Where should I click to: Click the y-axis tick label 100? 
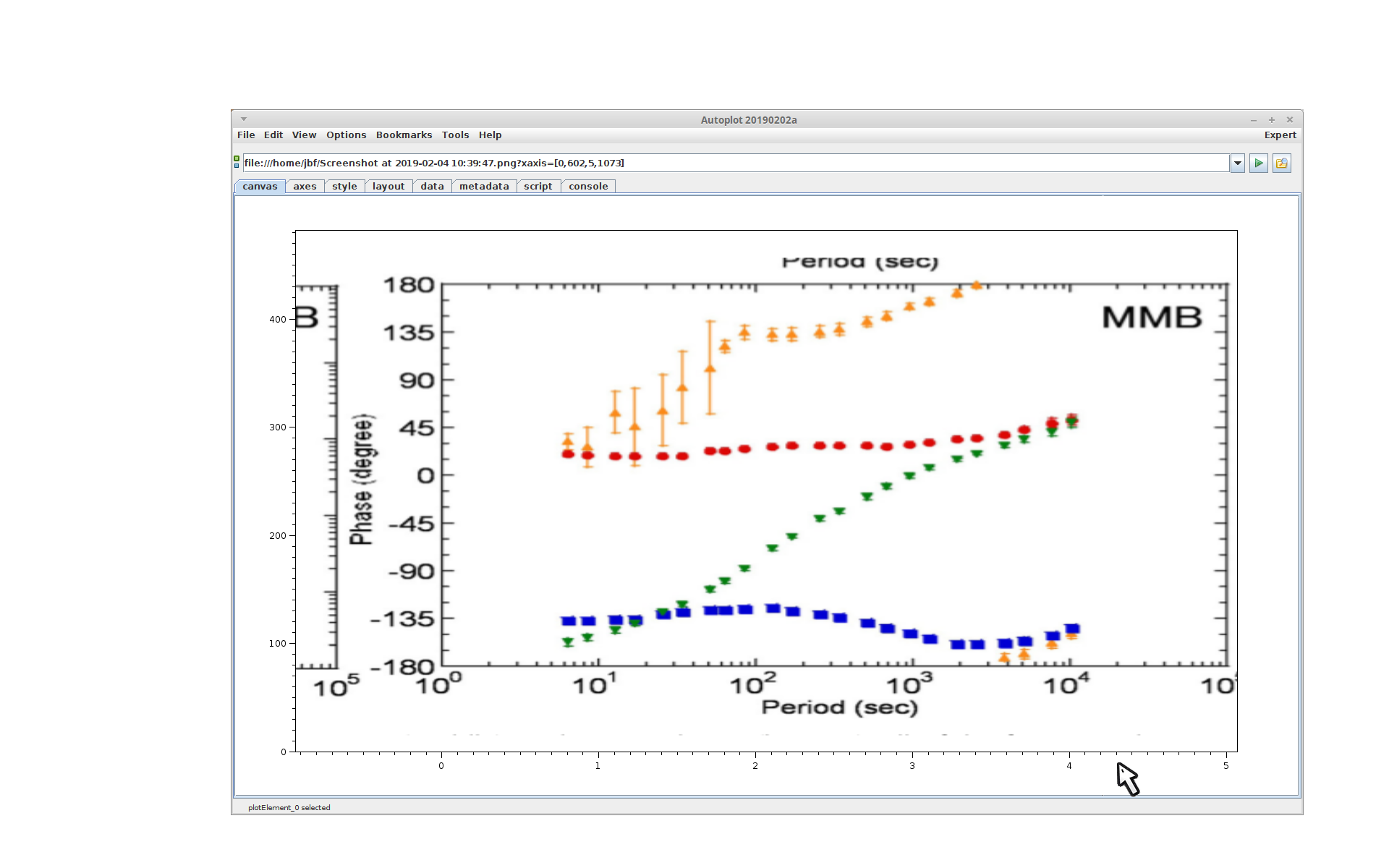coord(278,644)
